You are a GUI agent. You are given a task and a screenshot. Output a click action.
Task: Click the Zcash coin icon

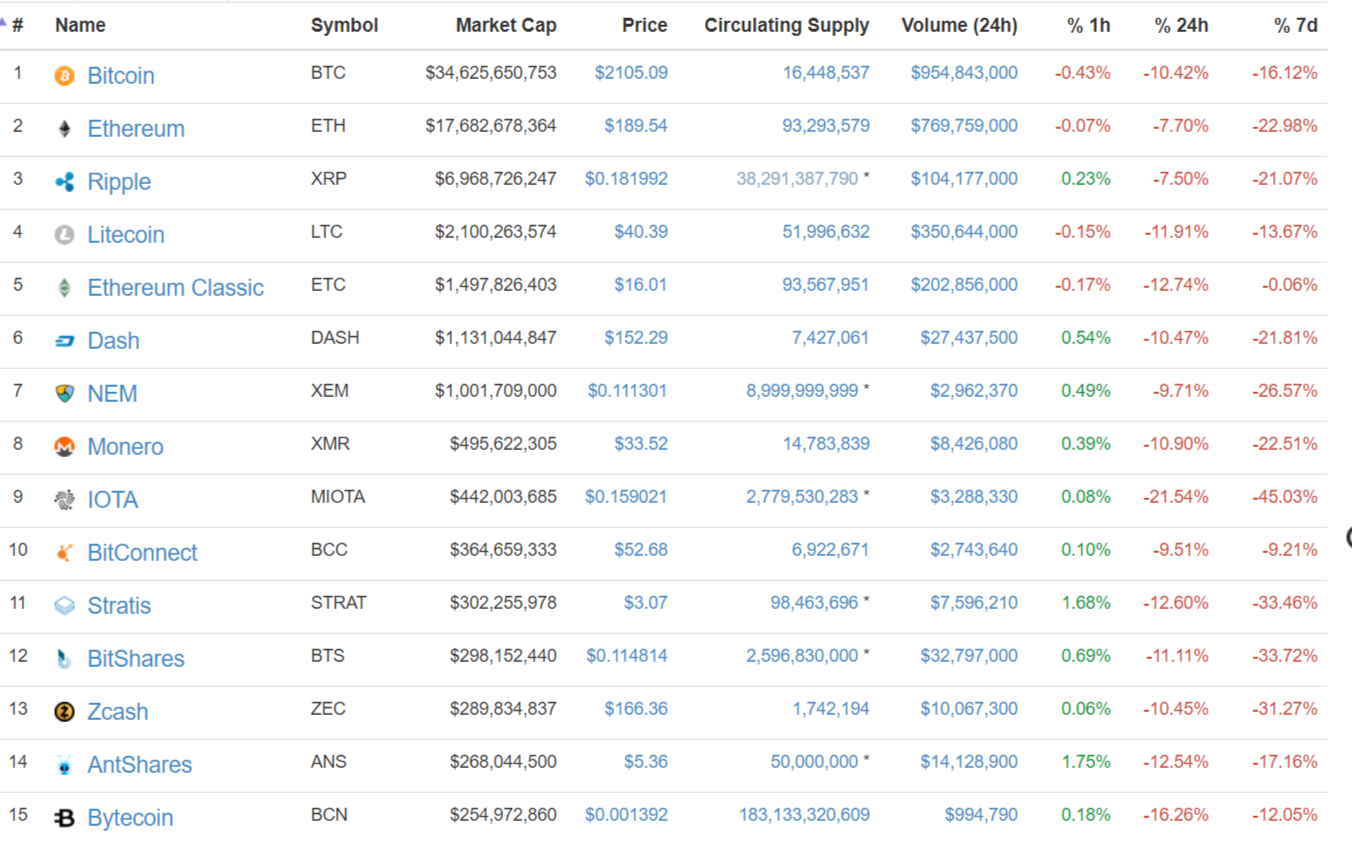(x=64, y=712)
